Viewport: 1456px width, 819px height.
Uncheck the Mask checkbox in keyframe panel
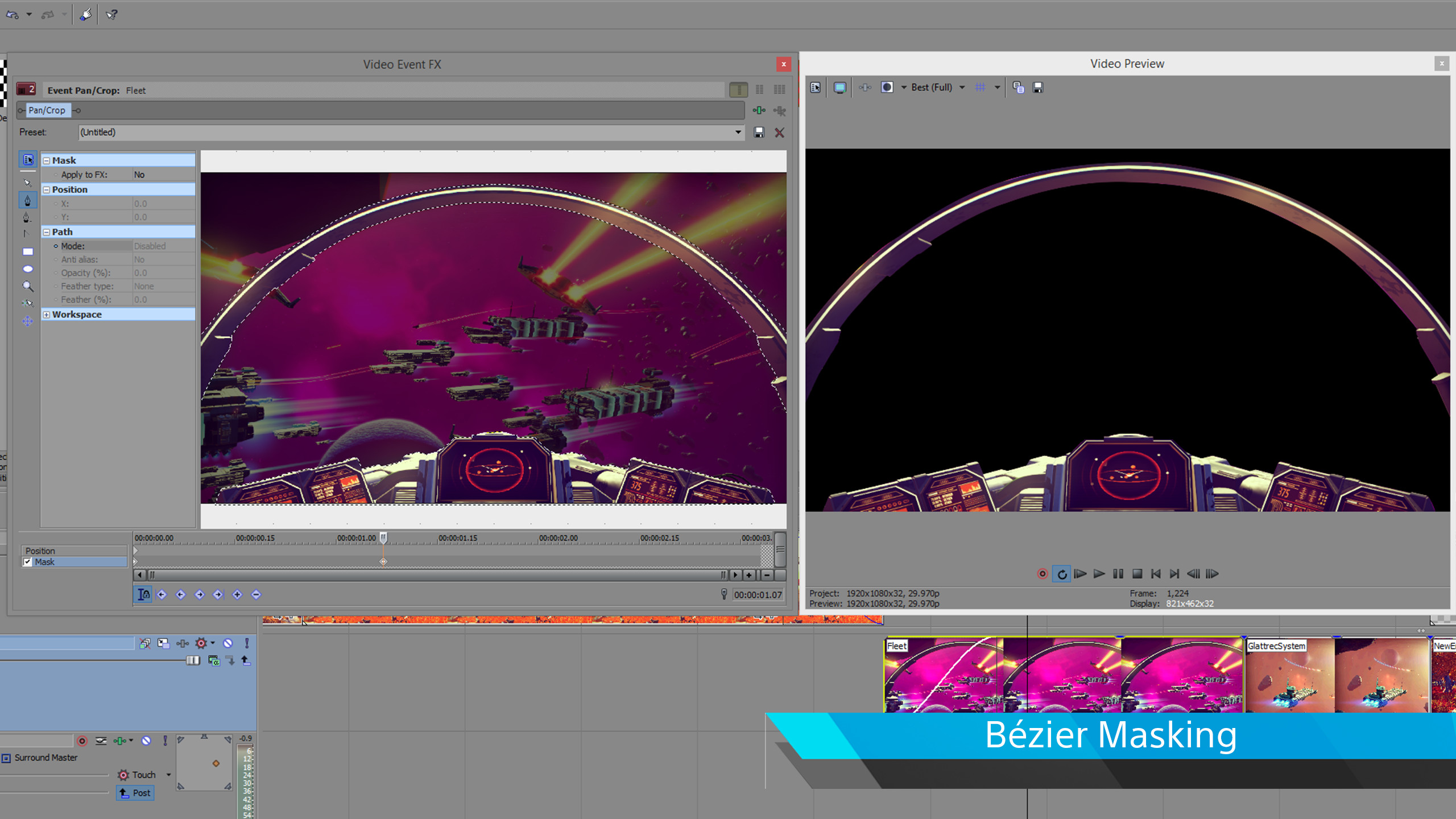click(28, 561)
